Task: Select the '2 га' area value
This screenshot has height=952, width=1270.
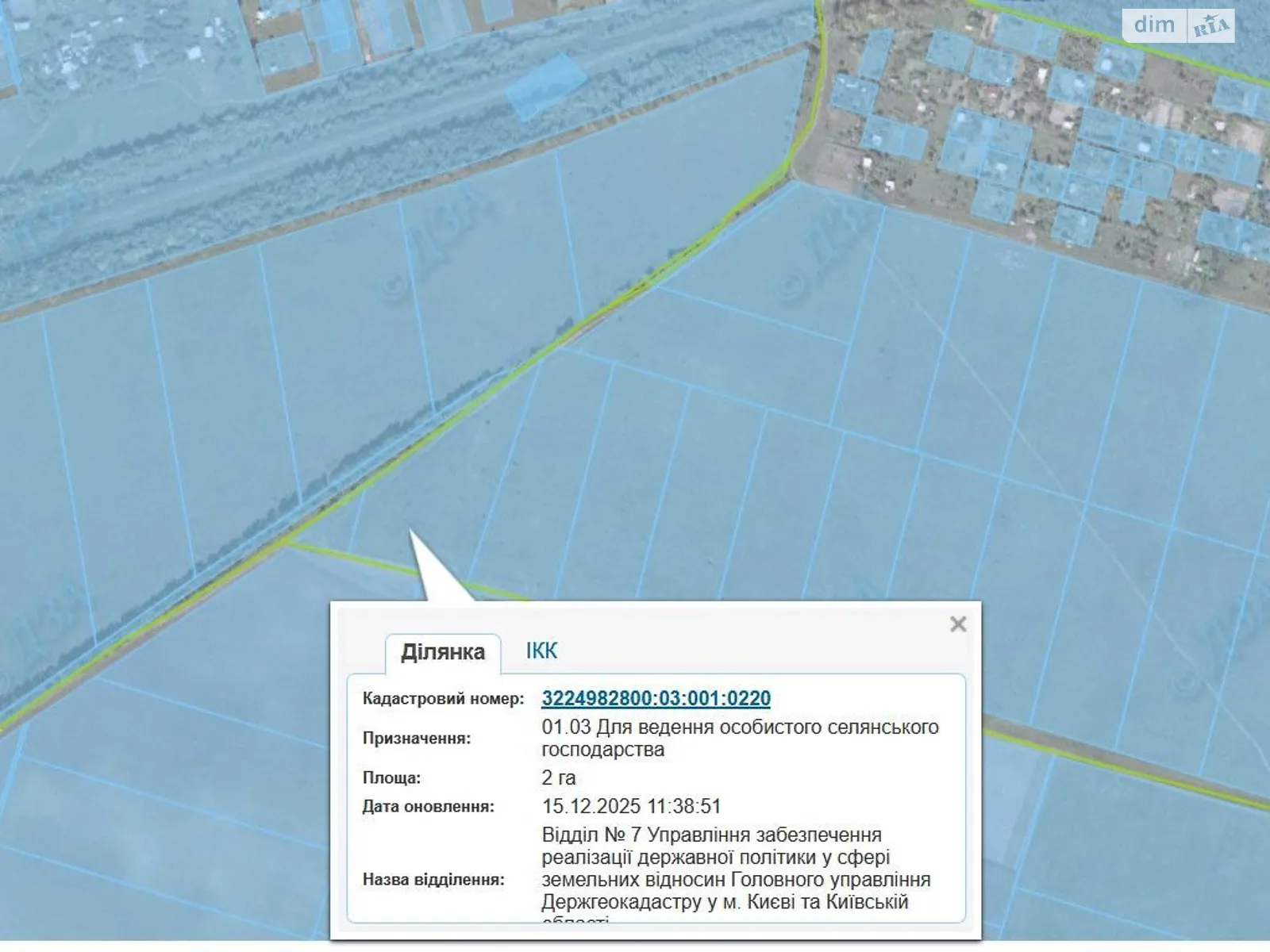Action: click(x=559, y=777)
